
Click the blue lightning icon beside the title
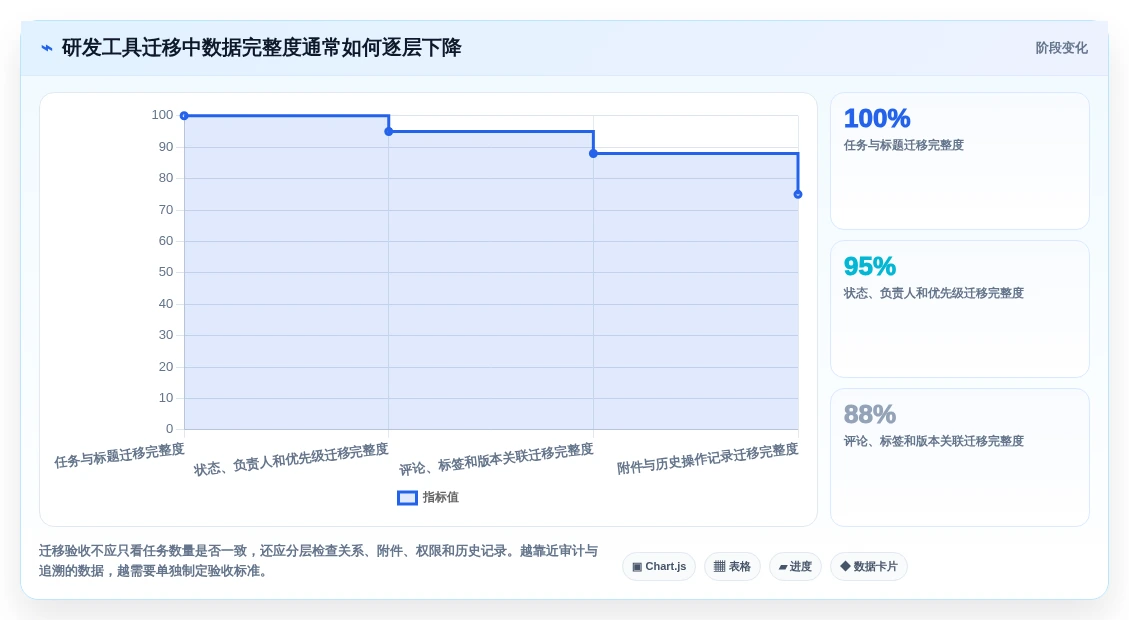click(47, 48)
